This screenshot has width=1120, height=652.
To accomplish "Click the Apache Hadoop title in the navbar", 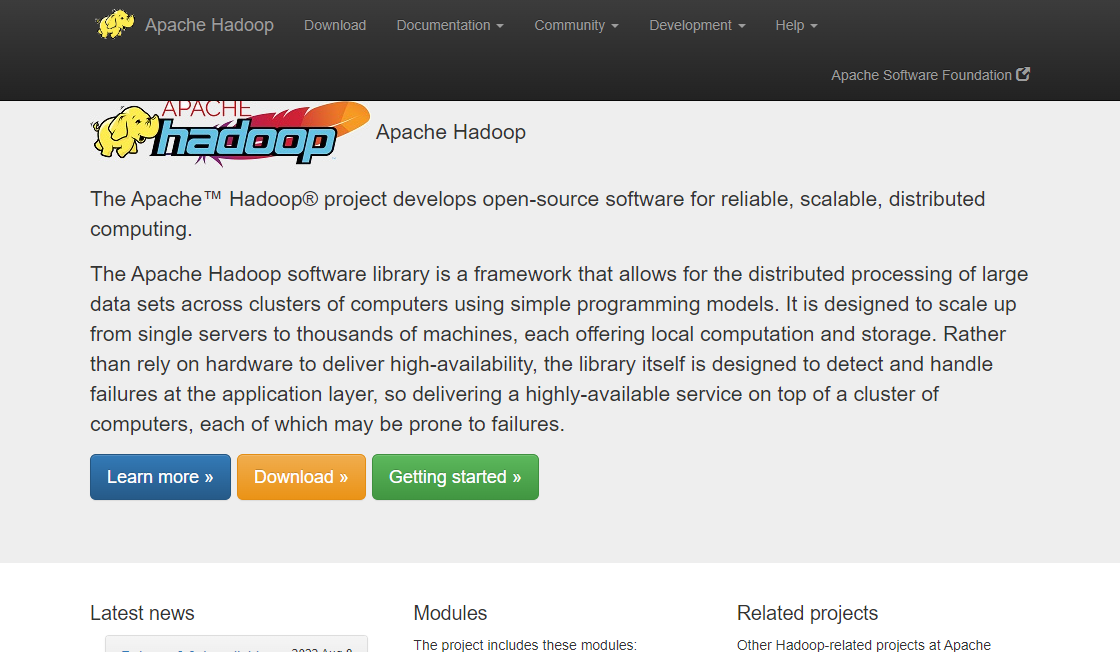I will point(209,25).
